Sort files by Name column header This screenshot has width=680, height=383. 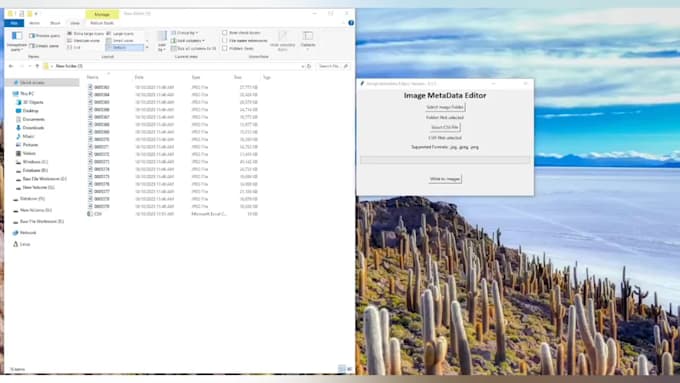93,77
